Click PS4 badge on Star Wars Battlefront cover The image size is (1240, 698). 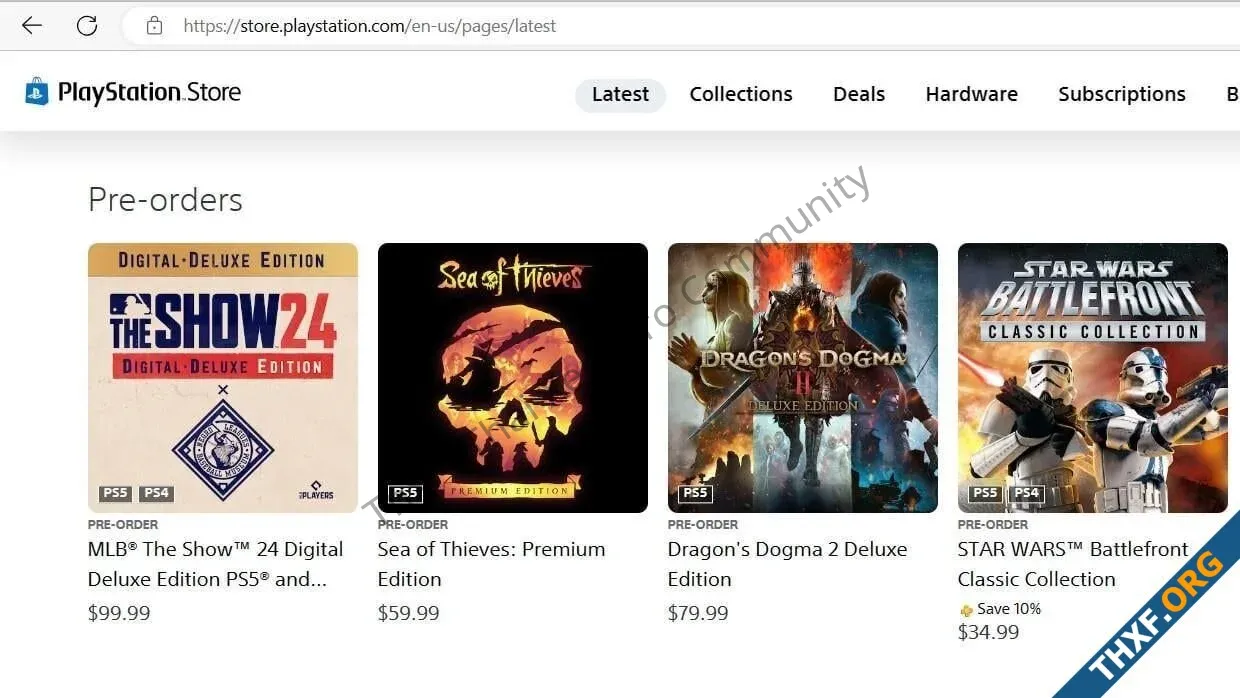click(1026, 493)
